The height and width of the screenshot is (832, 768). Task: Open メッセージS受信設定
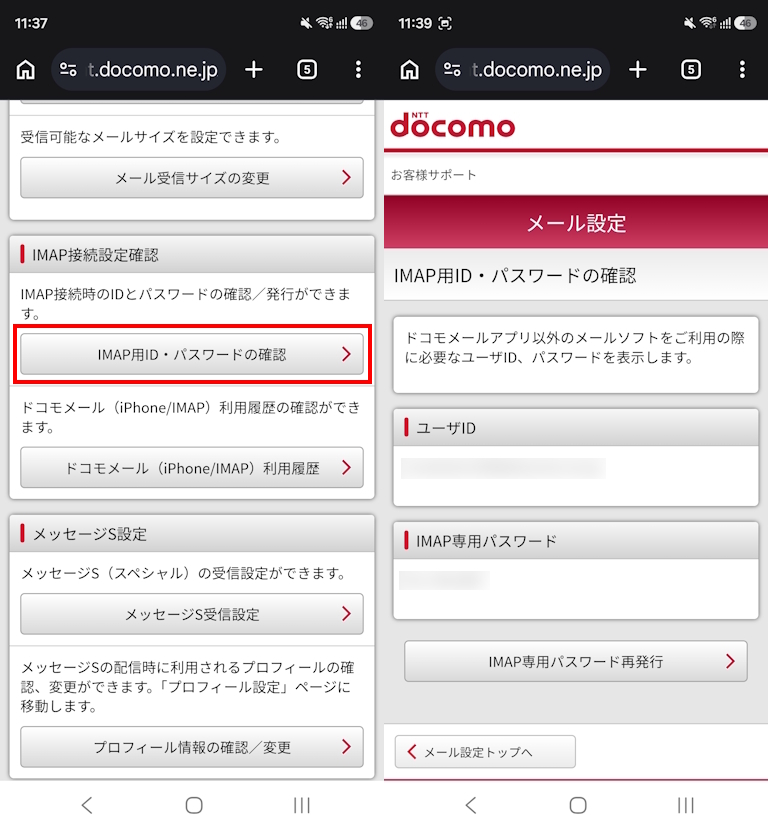click(192, 614)
